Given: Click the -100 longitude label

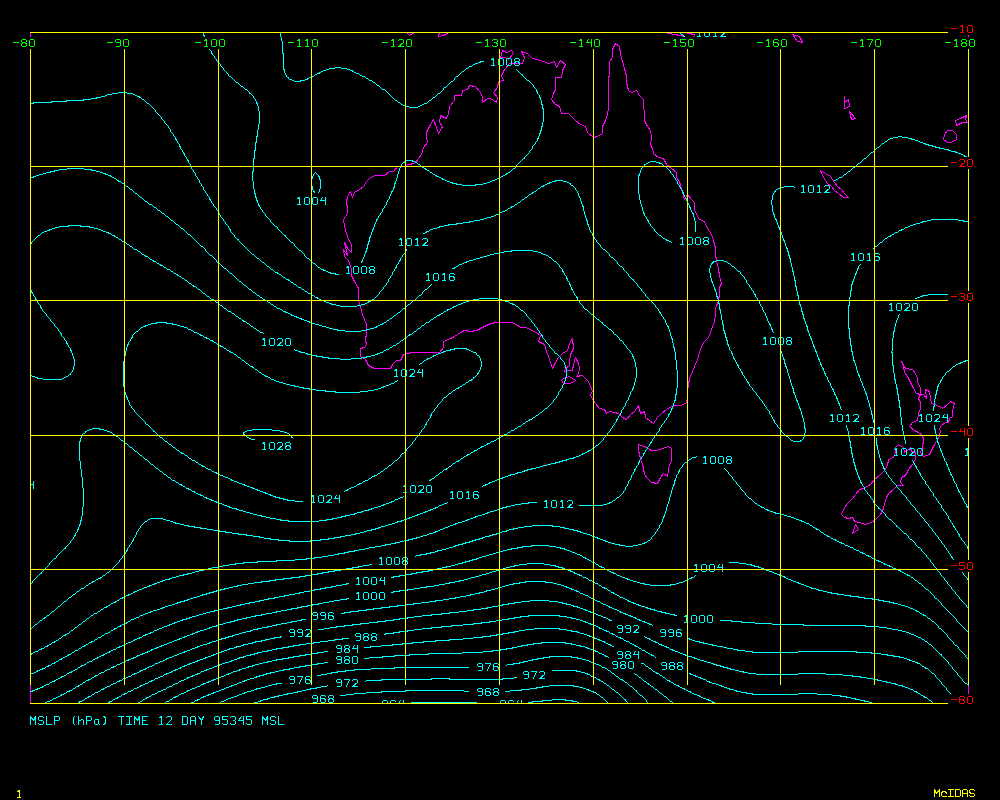Looking at the screenshot, I should (x=210, y=43).
